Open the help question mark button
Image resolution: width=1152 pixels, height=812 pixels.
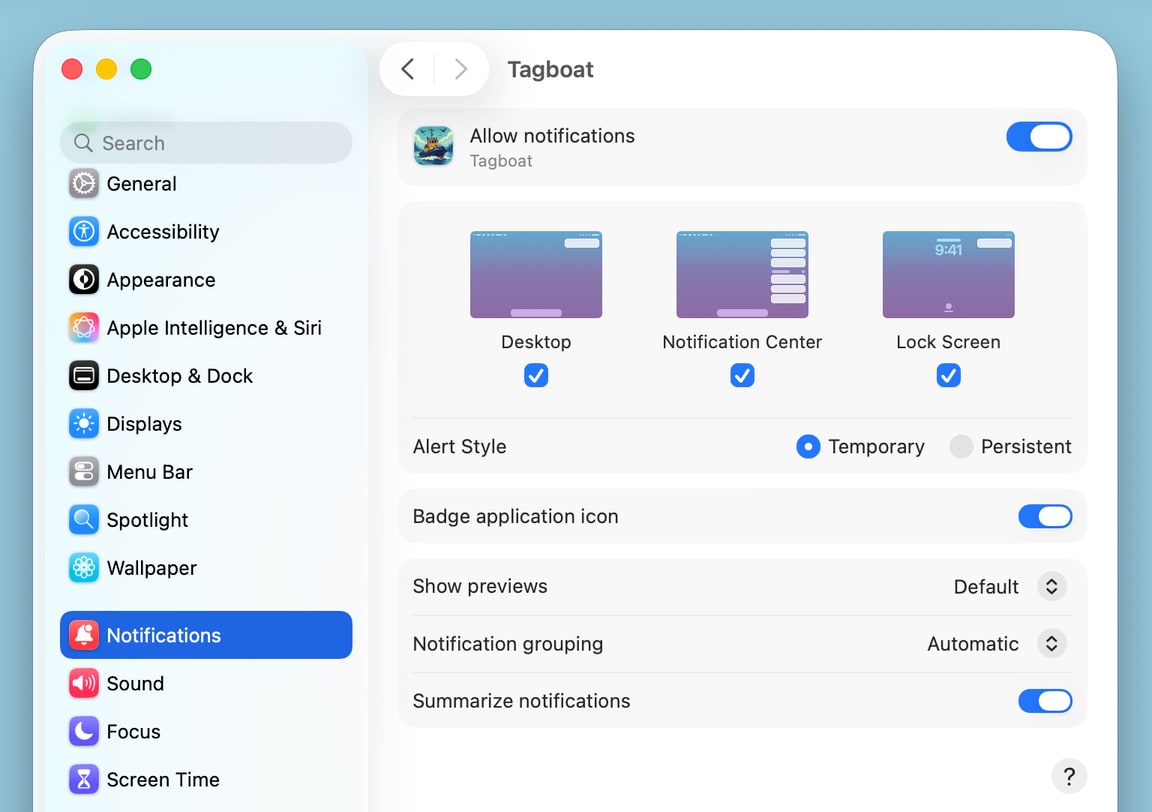tap(1069, 776)
